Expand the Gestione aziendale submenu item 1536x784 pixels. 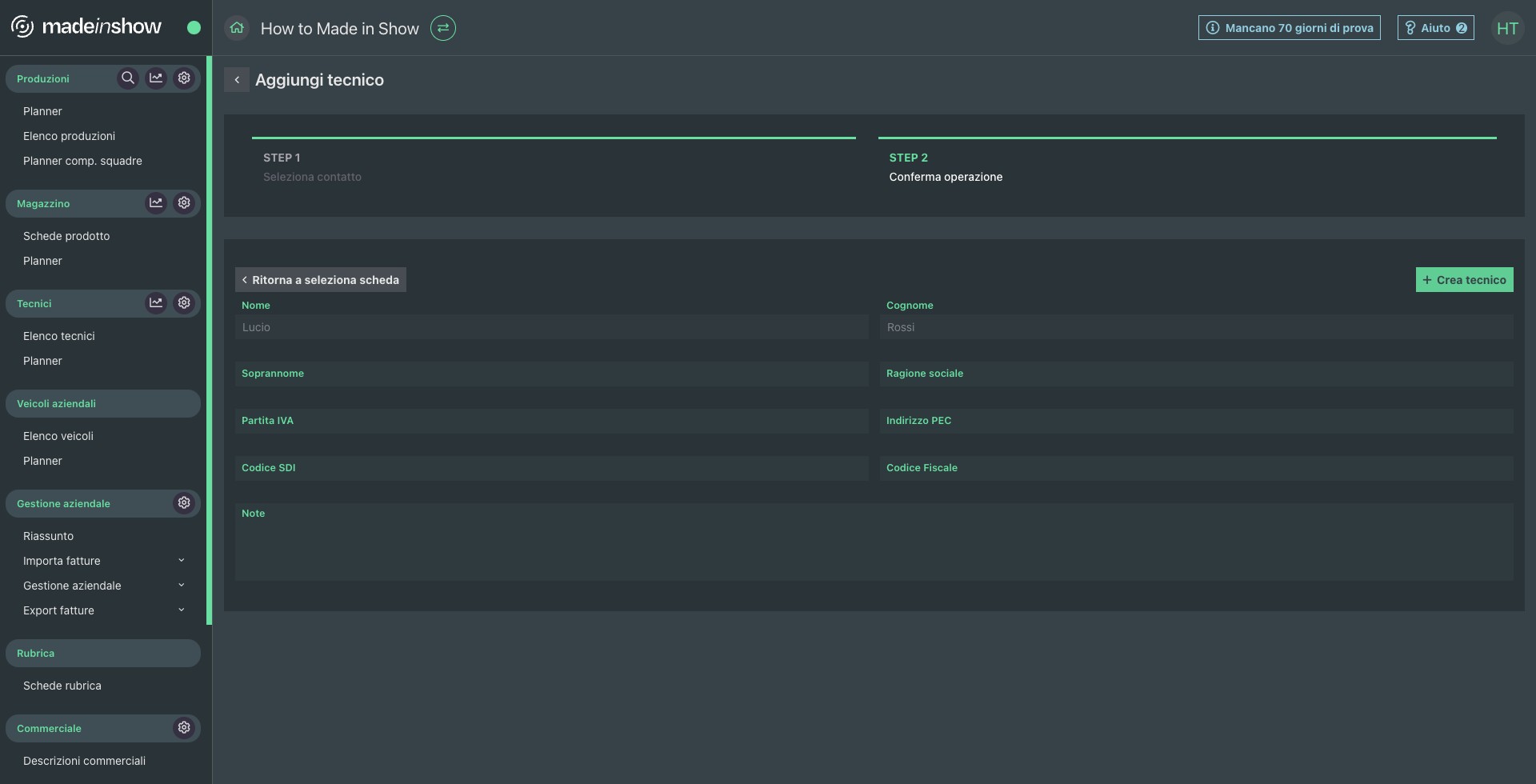[181, 586]
